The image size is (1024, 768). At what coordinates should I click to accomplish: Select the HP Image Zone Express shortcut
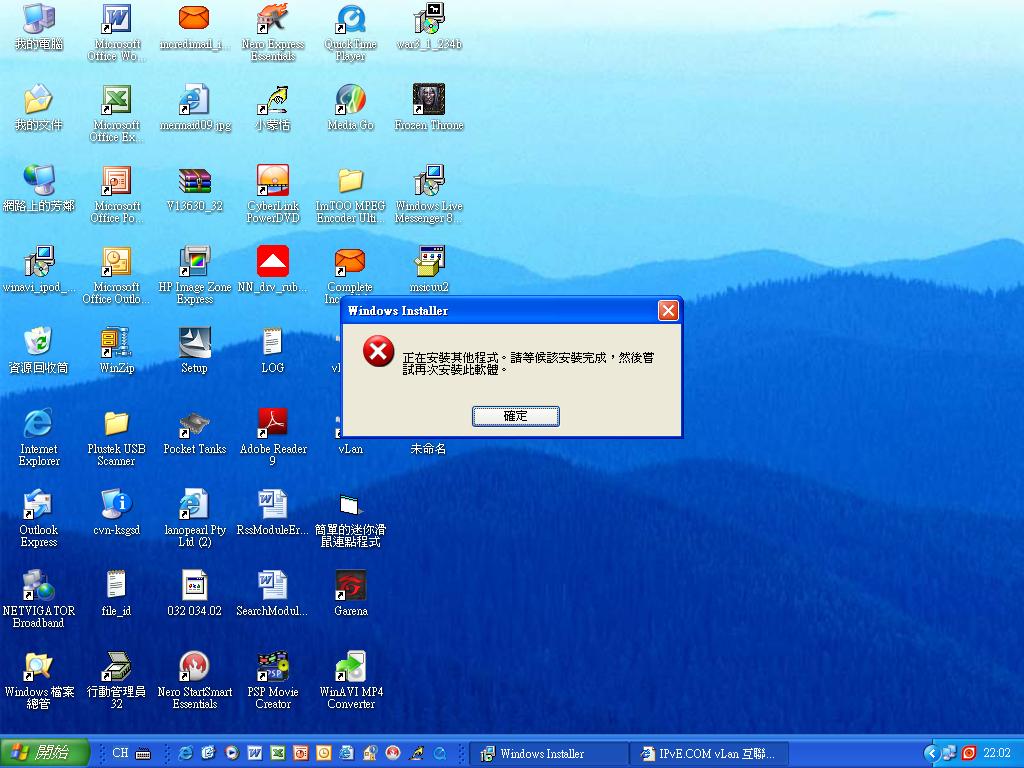tap(195, 276)
